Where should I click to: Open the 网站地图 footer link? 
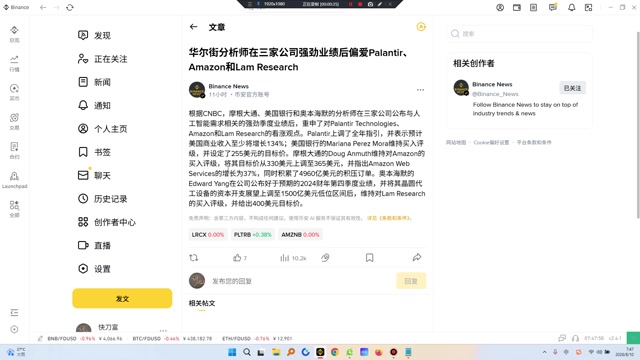pos(456,142)
